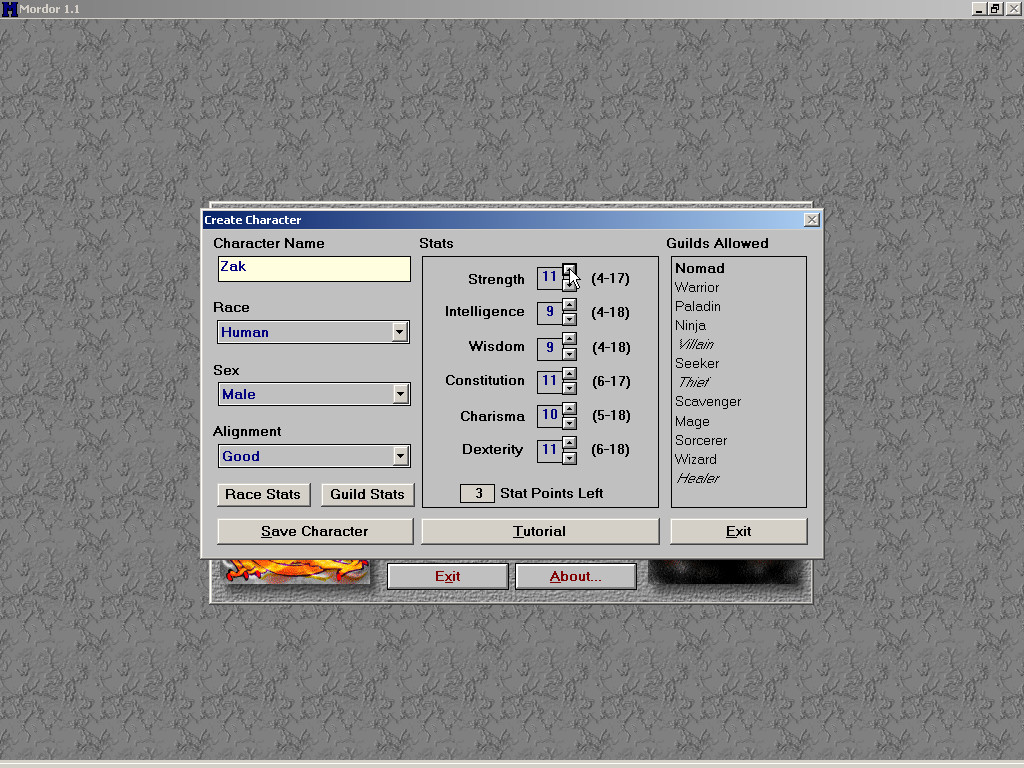1024x768 pixels.
Task: Click the Strength value box showing 11
Action: click(549, 278)
